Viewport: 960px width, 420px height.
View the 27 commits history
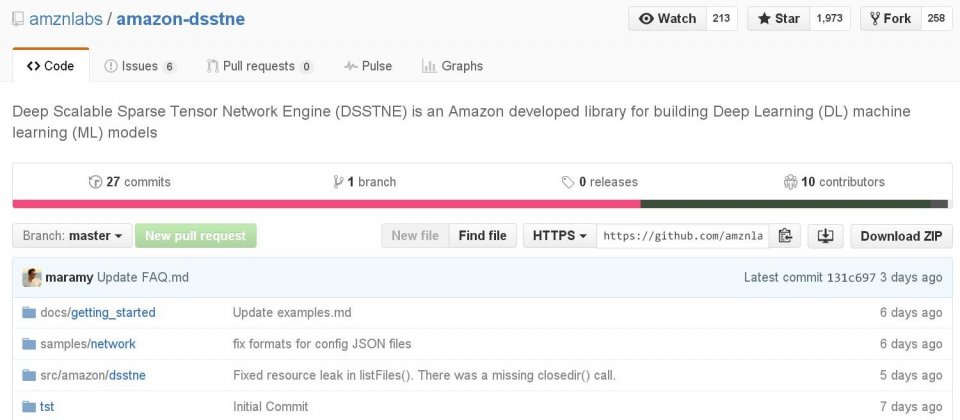[130, 182]
